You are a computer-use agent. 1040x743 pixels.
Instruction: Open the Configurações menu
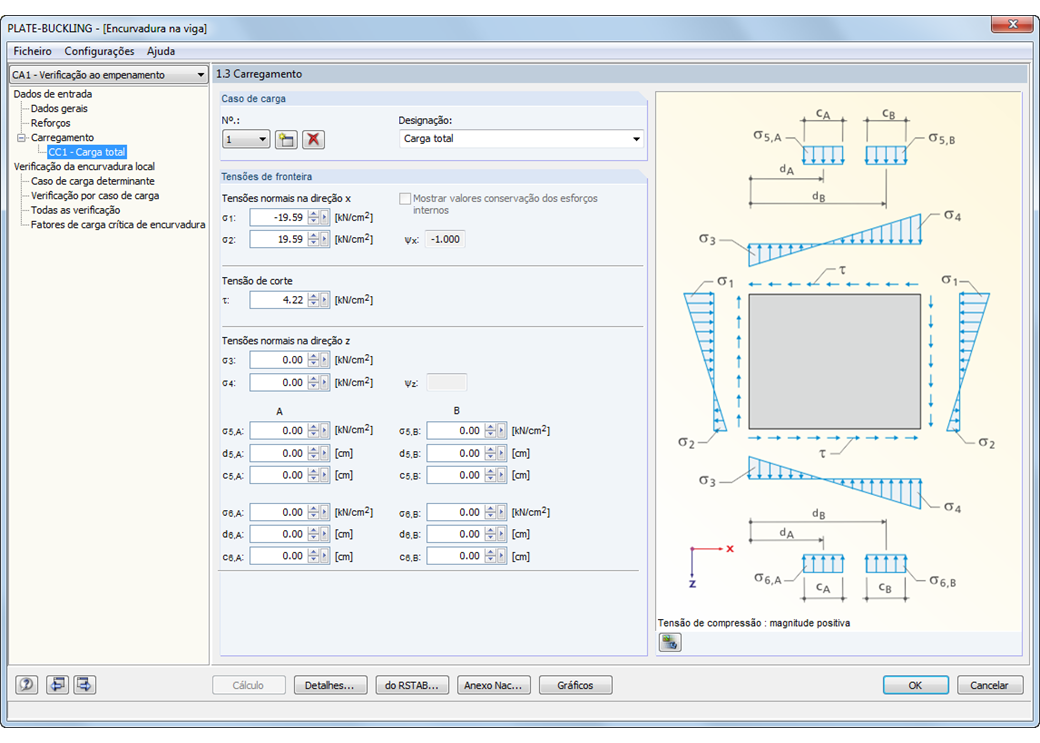coord(99,51)
